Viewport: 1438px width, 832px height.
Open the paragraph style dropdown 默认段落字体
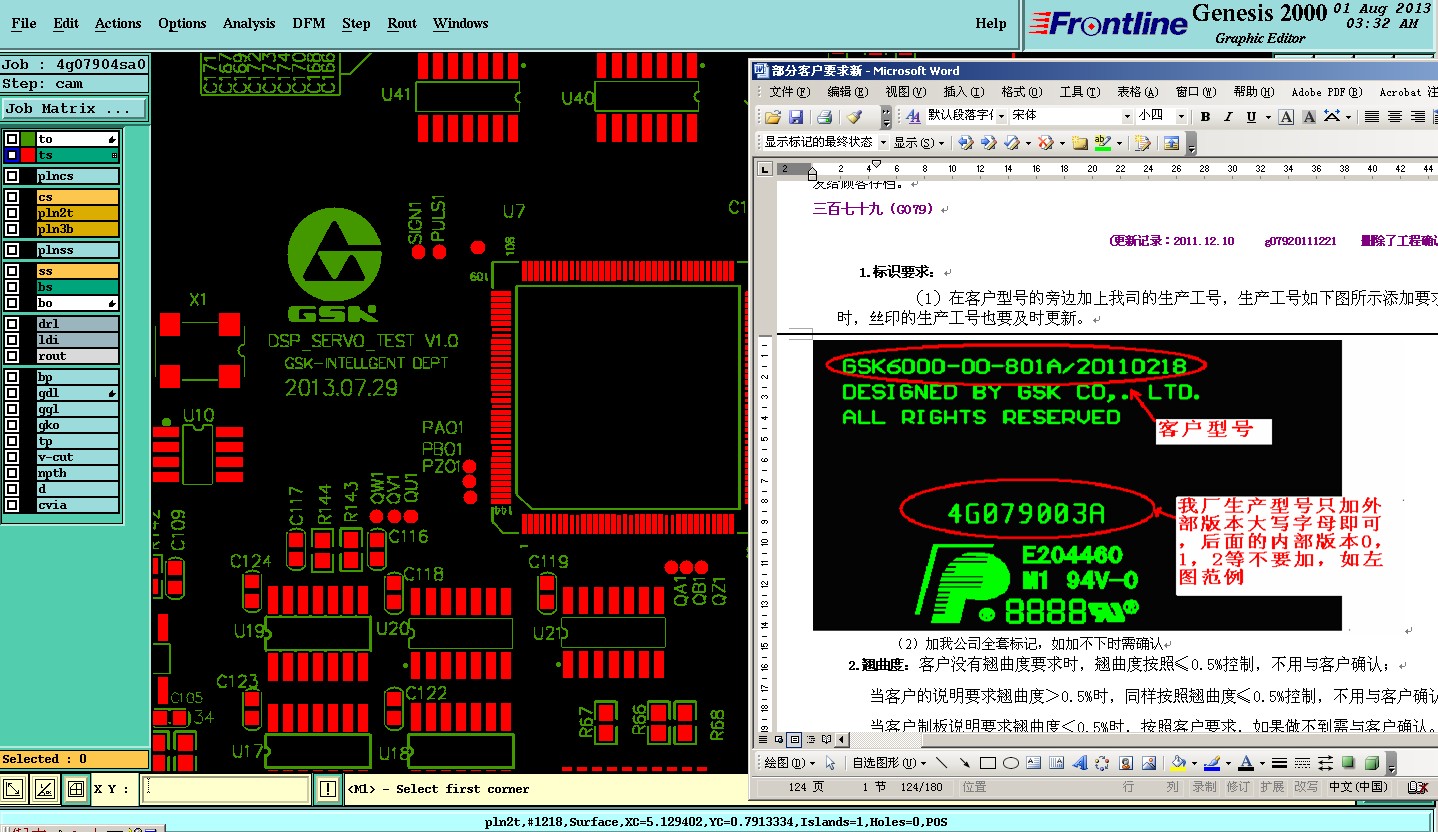(1000, 116)
